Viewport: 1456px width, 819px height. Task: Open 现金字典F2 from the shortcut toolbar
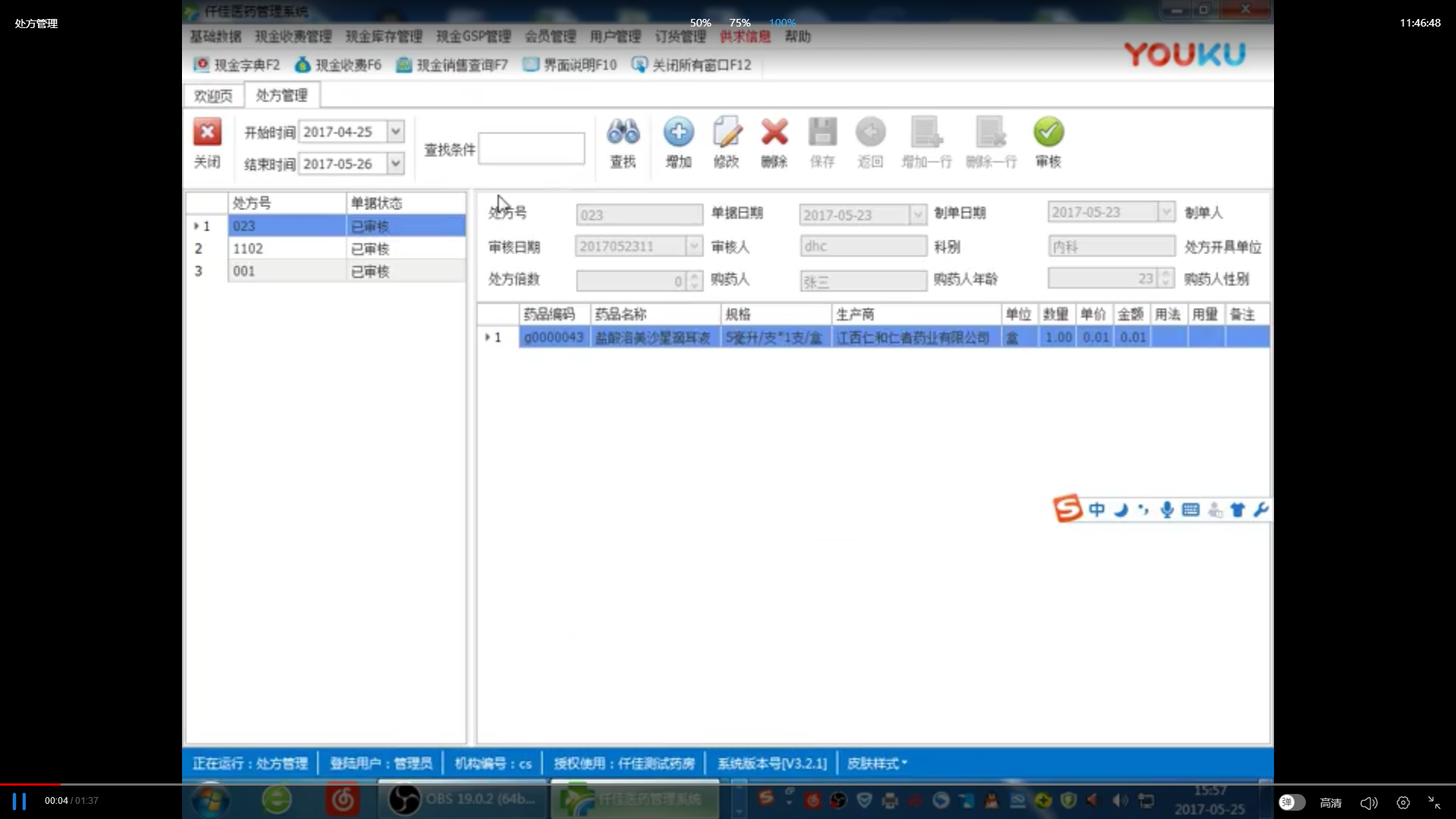(237, 65)
